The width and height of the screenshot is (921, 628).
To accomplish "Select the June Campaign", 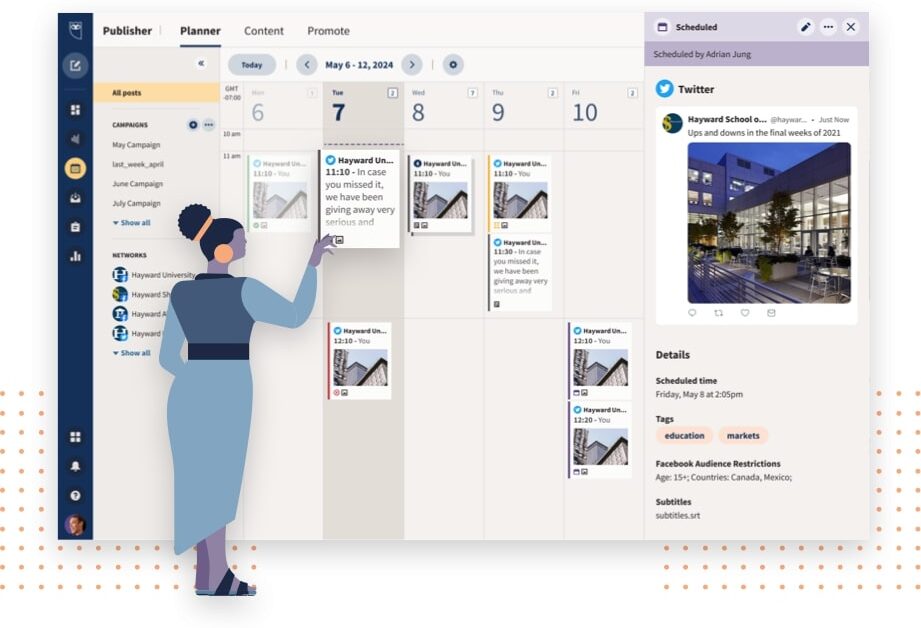I will coord(137,183).
